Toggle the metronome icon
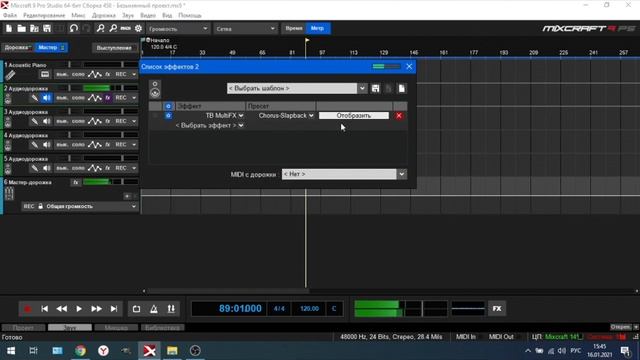Viewport: 640px width, 360px height. coord(154,309)
